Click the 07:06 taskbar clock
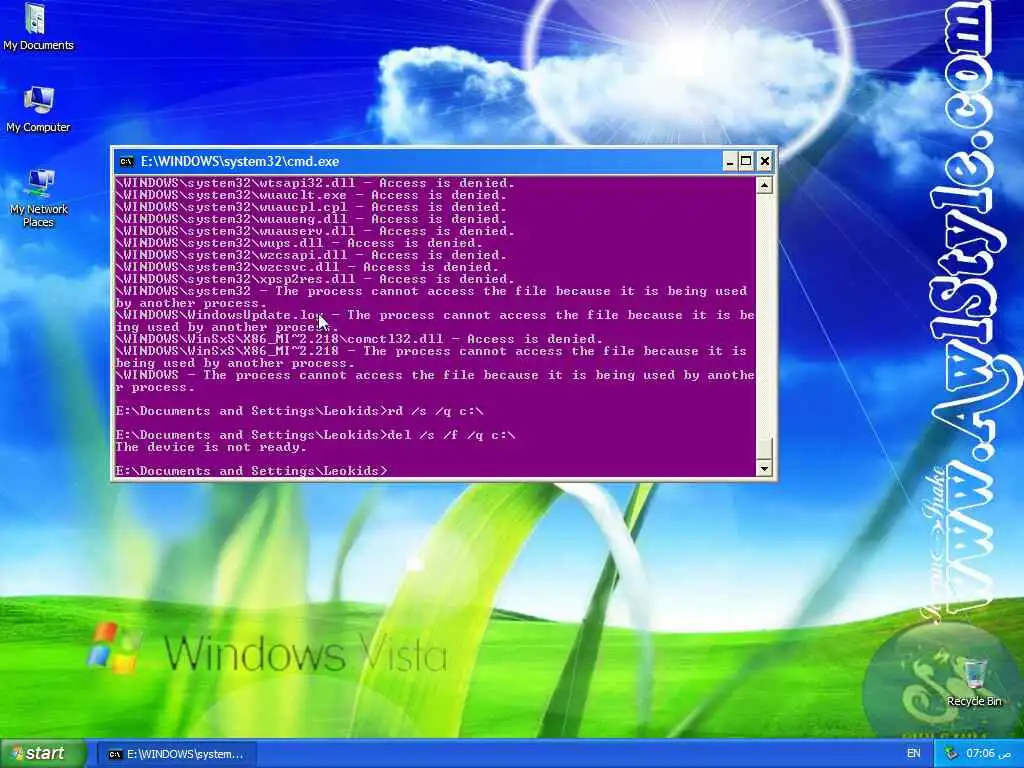 click(989, 754)
